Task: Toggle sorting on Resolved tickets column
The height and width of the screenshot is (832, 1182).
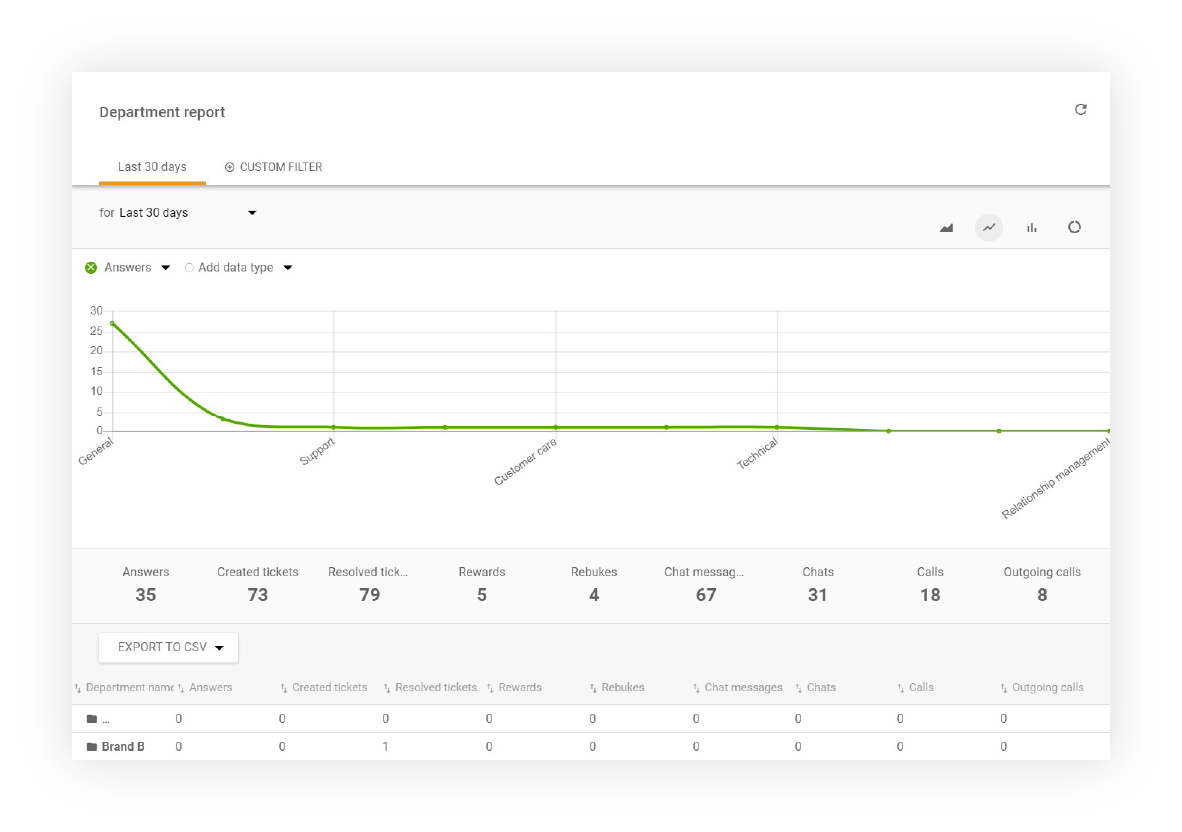Action: pos(386,687)
